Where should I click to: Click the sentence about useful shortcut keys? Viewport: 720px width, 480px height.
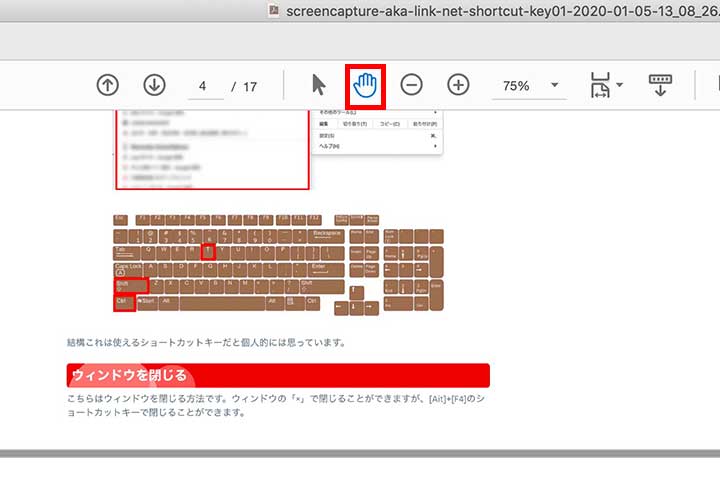point(206,342)
